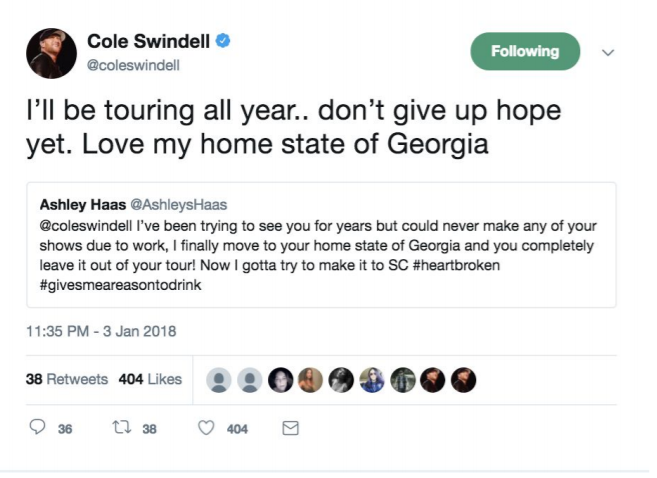Image resolution: width=657 pixels, height=478 pixels.
Task: Expand the chevron menu beside Following
Action: [608, 52]
